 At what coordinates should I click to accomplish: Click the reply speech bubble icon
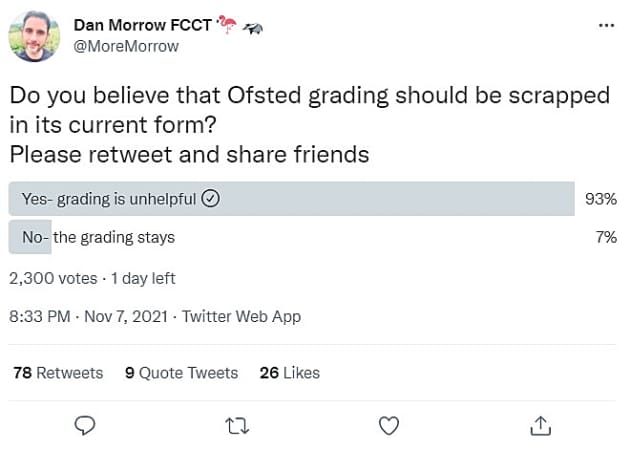87,425
